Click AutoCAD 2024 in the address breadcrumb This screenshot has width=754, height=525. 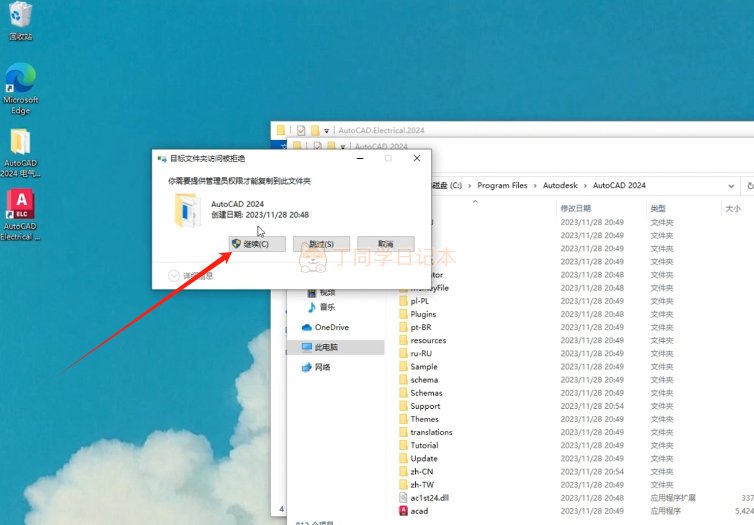pyautogui.click(x=619, y=186)
